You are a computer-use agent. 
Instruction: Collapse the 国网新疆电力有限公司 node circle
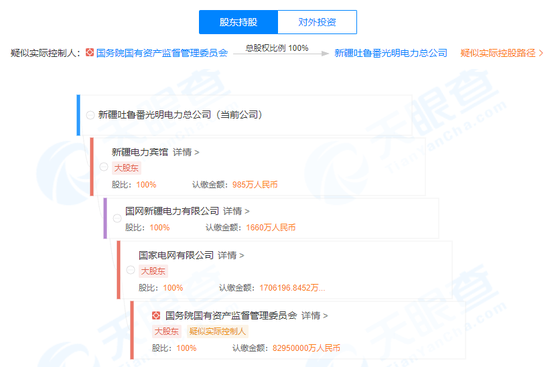click(117, 218)
